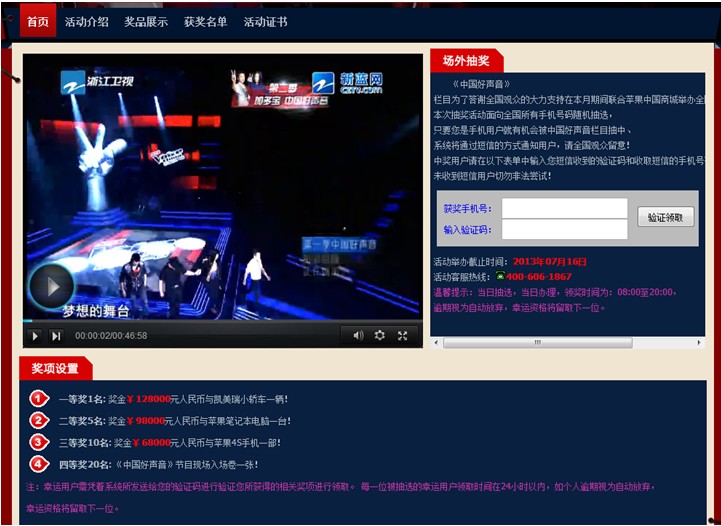Click the video progress bar
721x526 pixels.
click(222, 321)
